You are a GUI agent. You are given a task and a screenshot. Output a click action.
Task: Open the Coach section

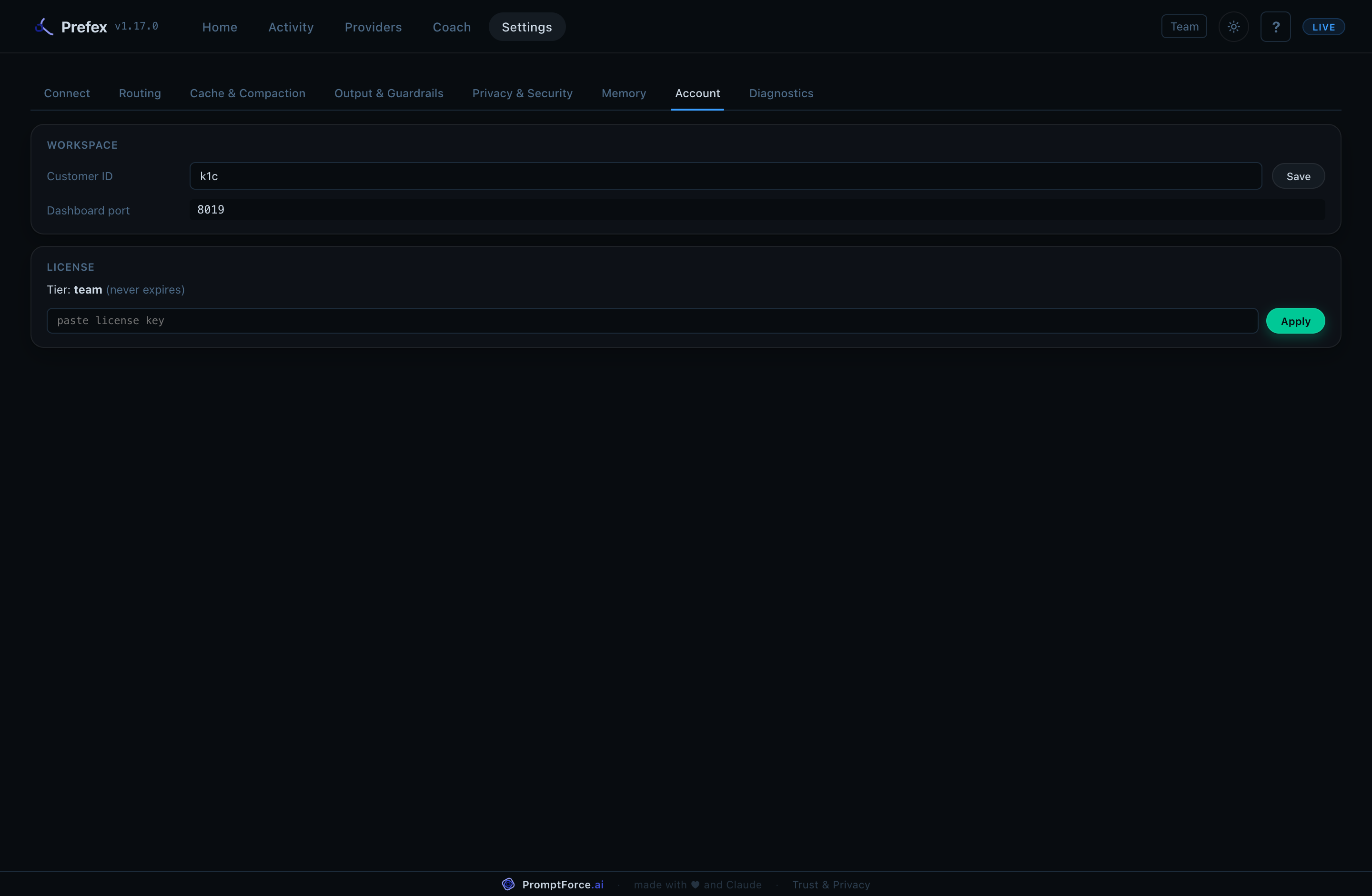(452, 27)
